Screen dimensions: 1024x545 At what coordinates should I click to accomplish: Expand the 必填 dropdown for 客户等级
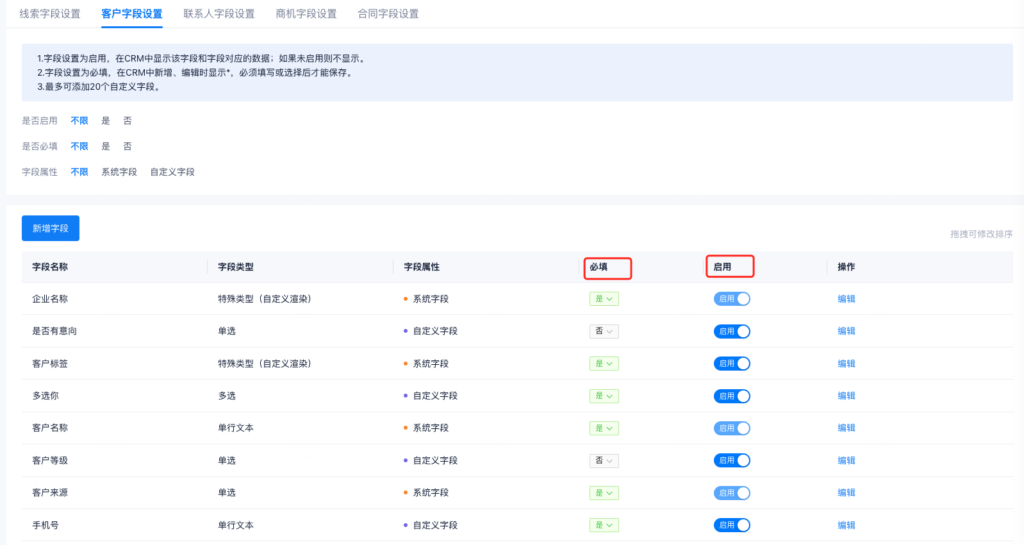(603, 461)
